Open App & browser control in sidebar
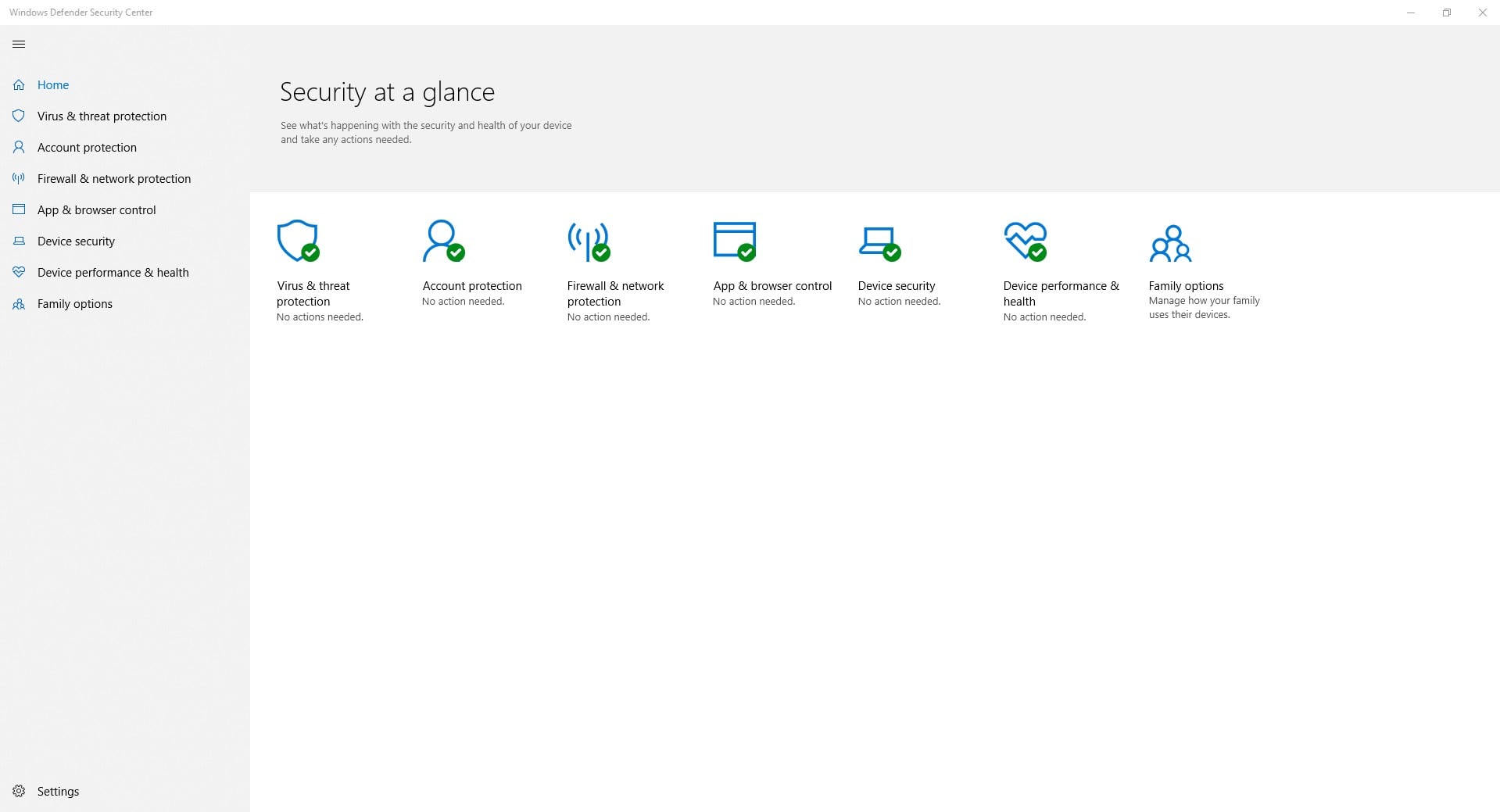The width and height of the screenshot is (1500, 812). click(97, 209)
